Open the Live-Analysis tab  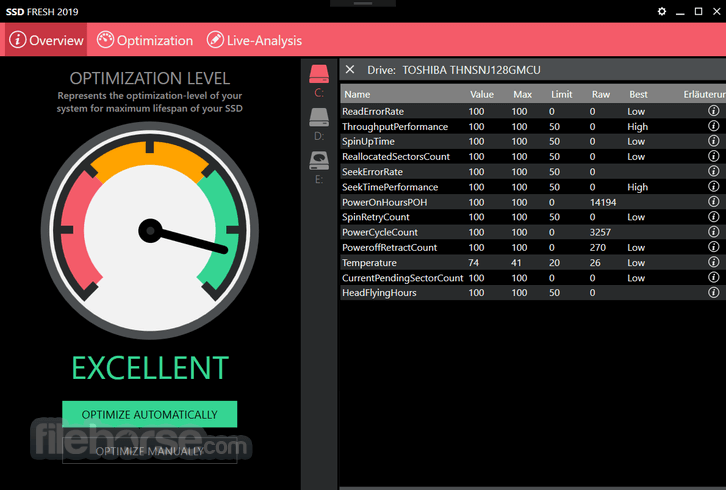(x=254, y=40)
